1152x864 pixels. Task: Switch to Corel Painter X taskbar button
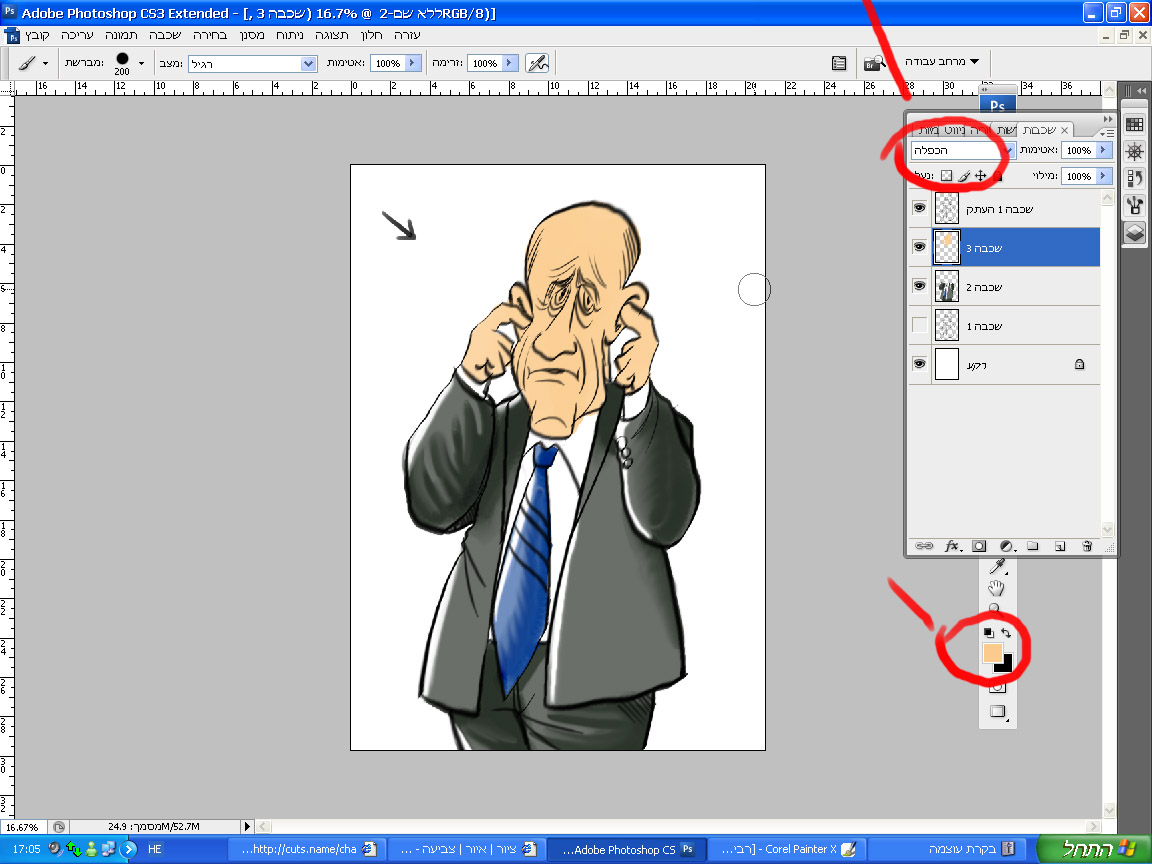[x=784, y=849]
